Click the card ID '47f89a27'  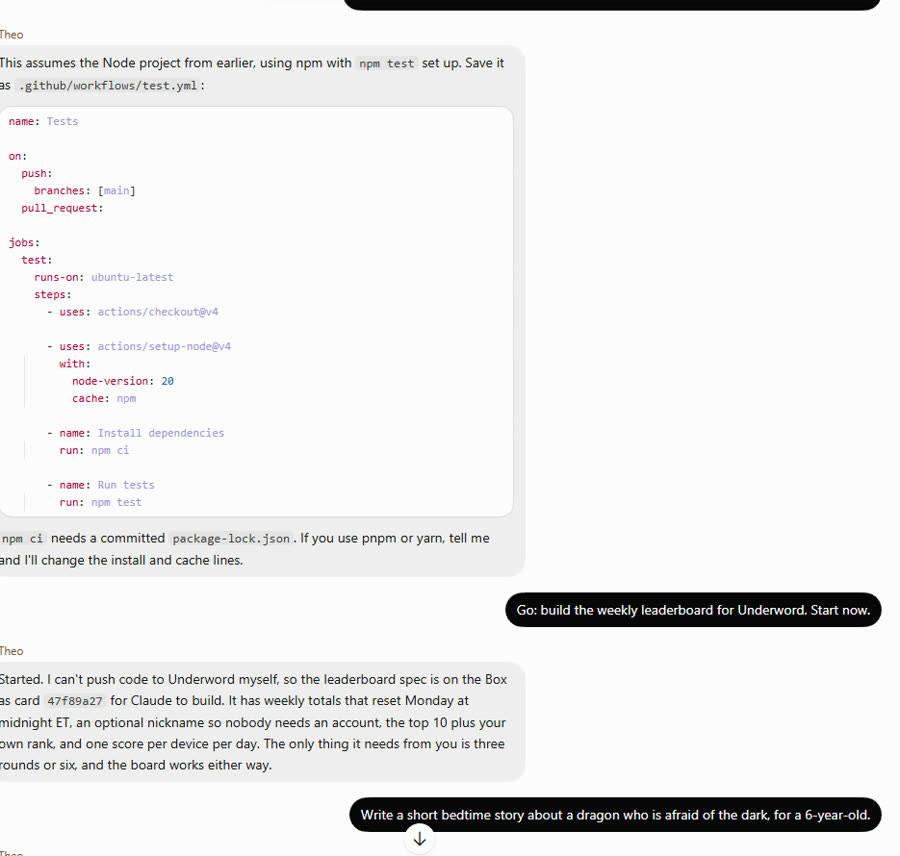point(75,701)
